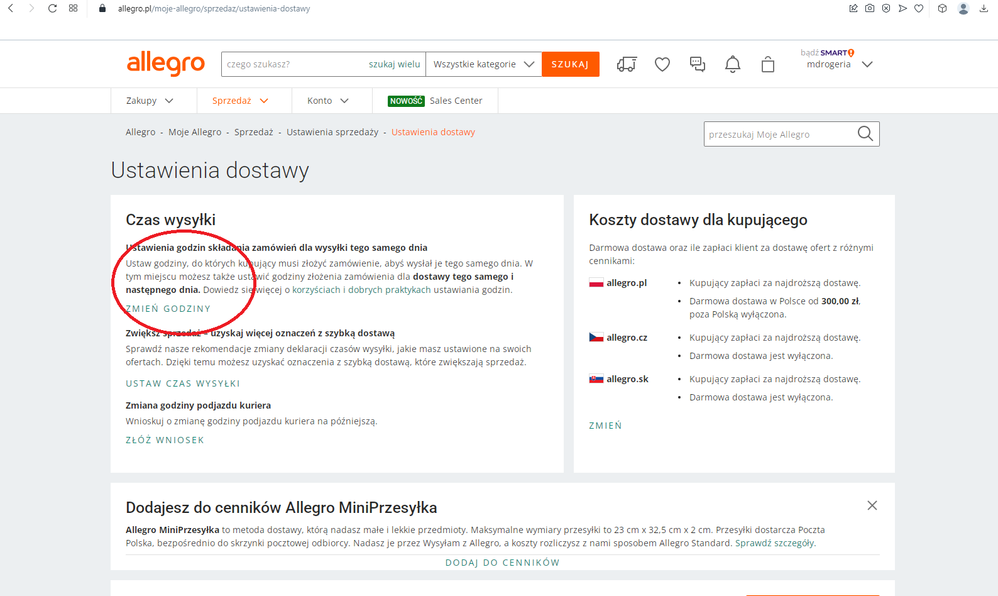Image resolution: width=998 pixels, height=596 pixels.
Task: Open the Sales Center tab
Action: [x=435, y=101]
